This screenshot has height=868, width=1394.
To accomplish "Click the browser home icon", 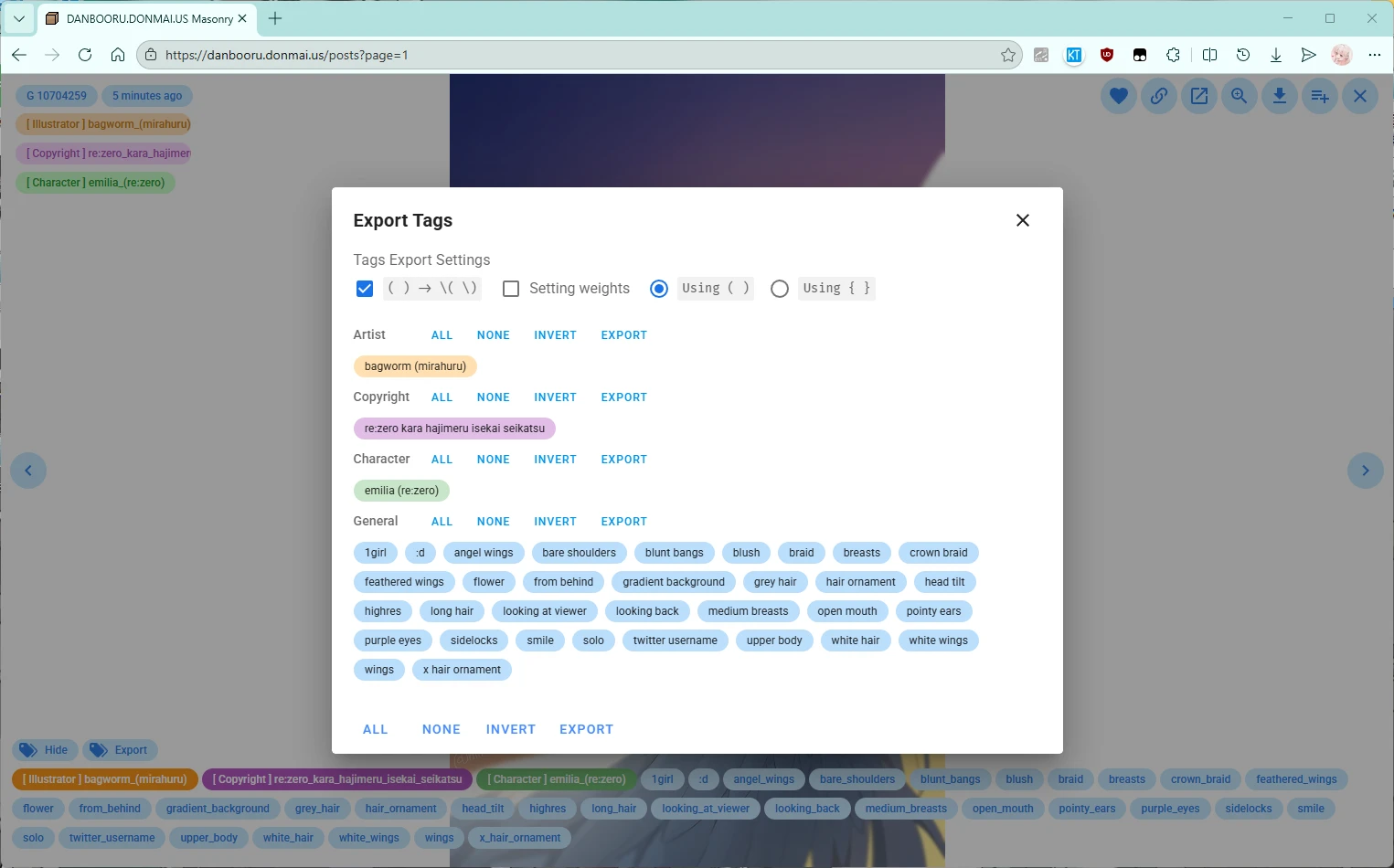I will tap(118, 55).
